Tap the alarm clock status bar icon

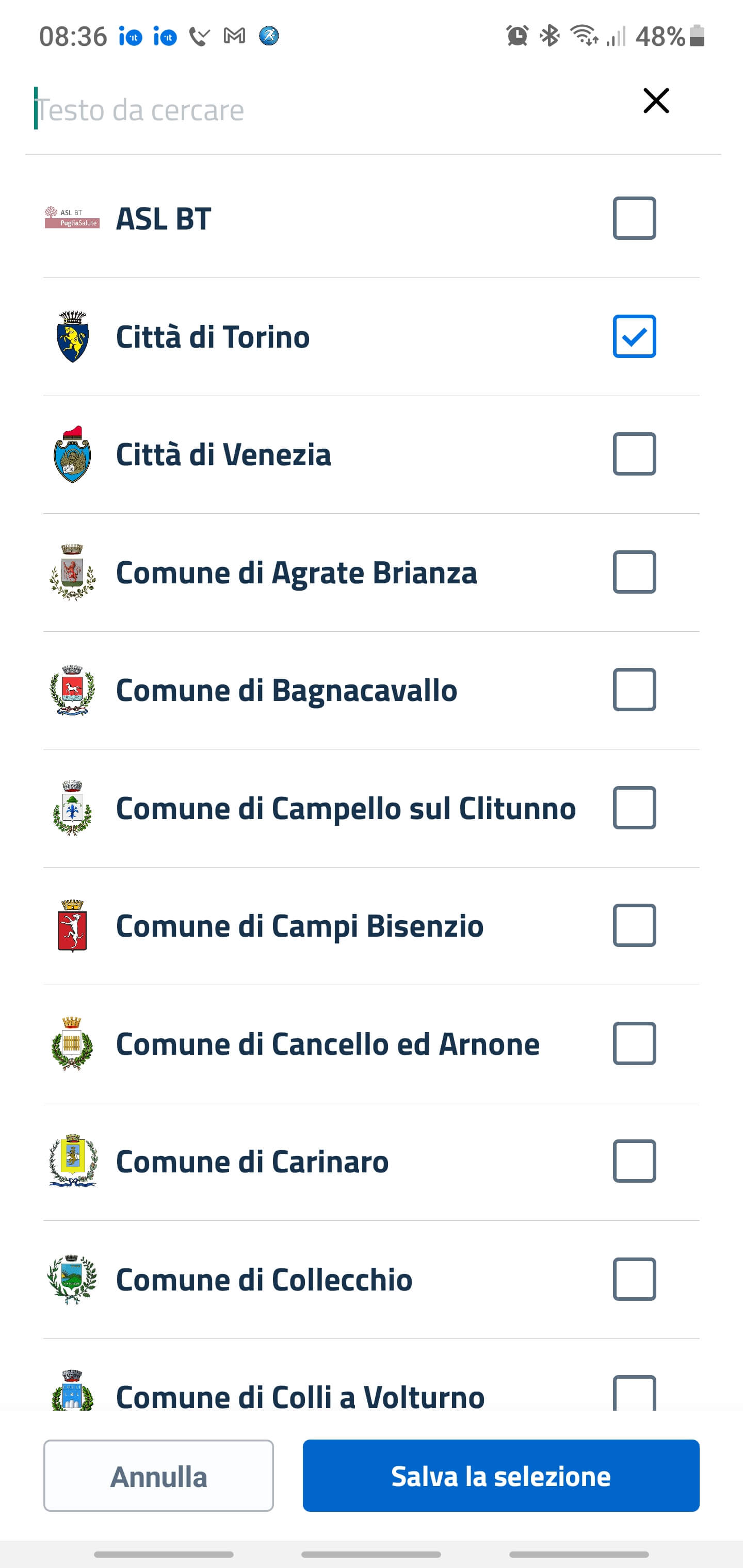coord(517,36)
